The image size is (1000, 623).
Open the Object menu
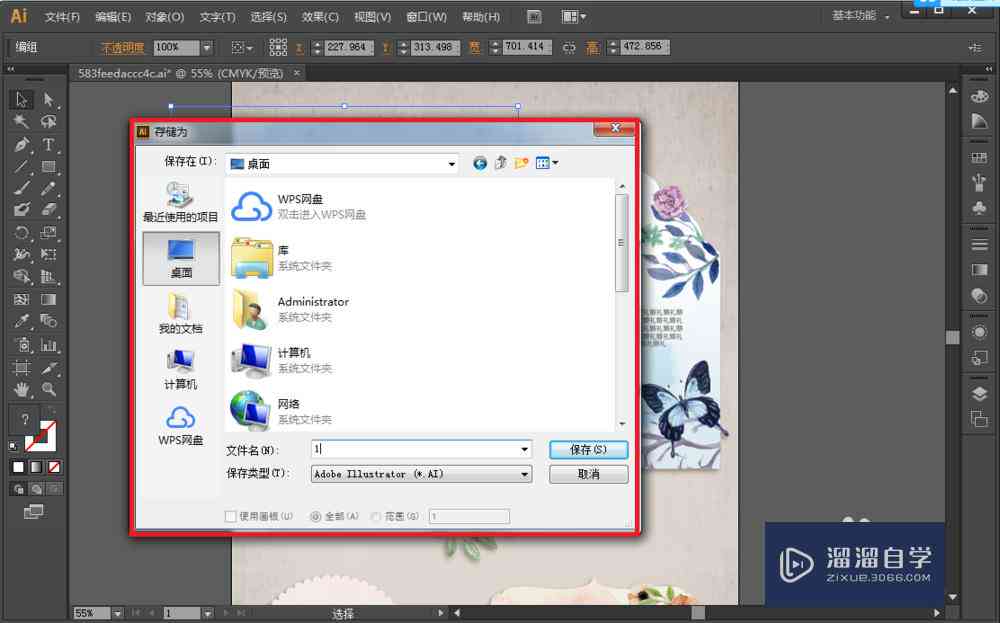coord(165,17)
